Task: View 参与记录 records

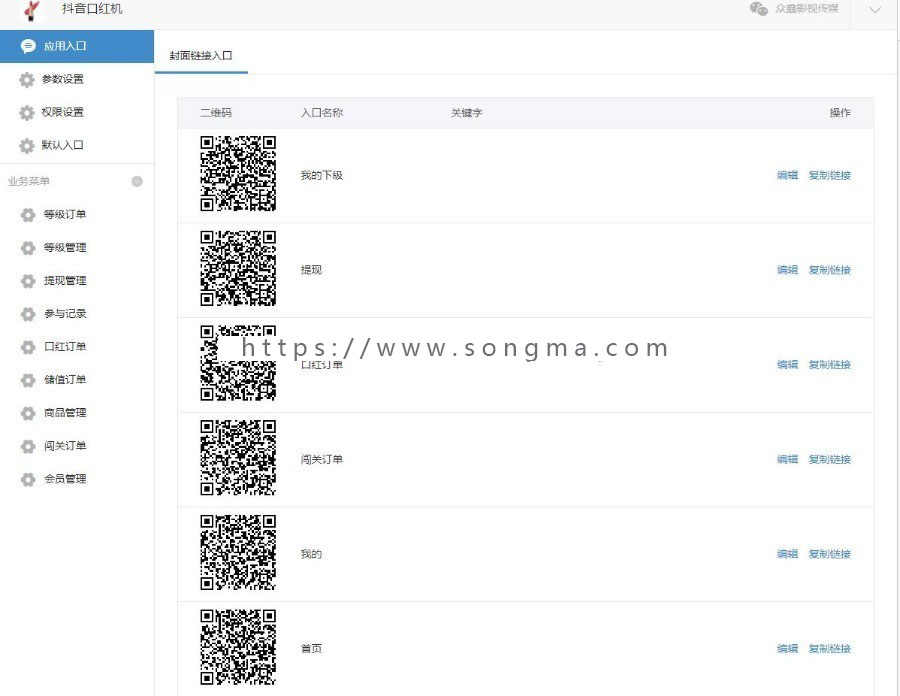Action: coord(65,313)
